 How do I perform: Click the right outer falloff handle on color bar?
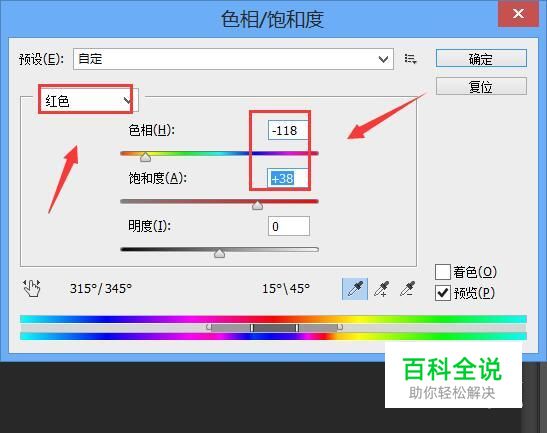click(x=340, y=327)
